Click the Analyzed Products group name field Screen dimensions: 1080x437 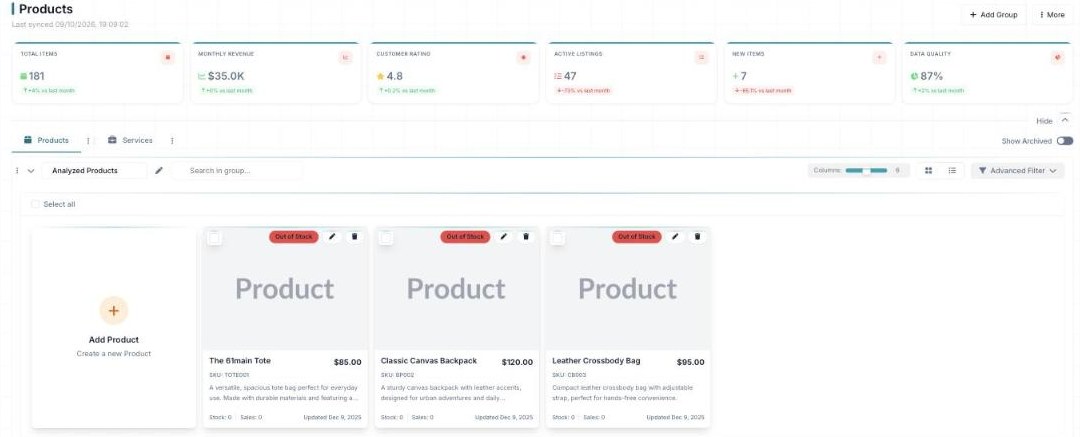coord(94,170)
